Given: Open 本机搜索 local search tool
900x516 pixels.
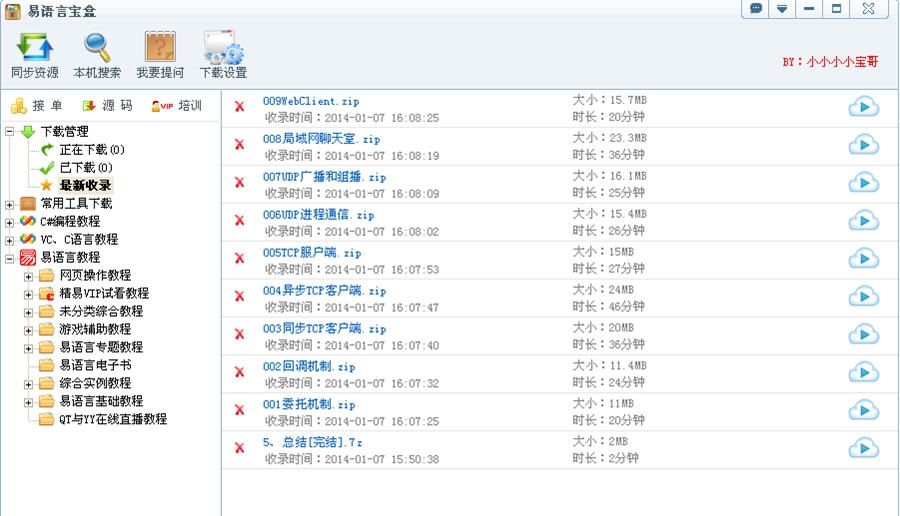Looking at the screenshot, I should [97, 56].
